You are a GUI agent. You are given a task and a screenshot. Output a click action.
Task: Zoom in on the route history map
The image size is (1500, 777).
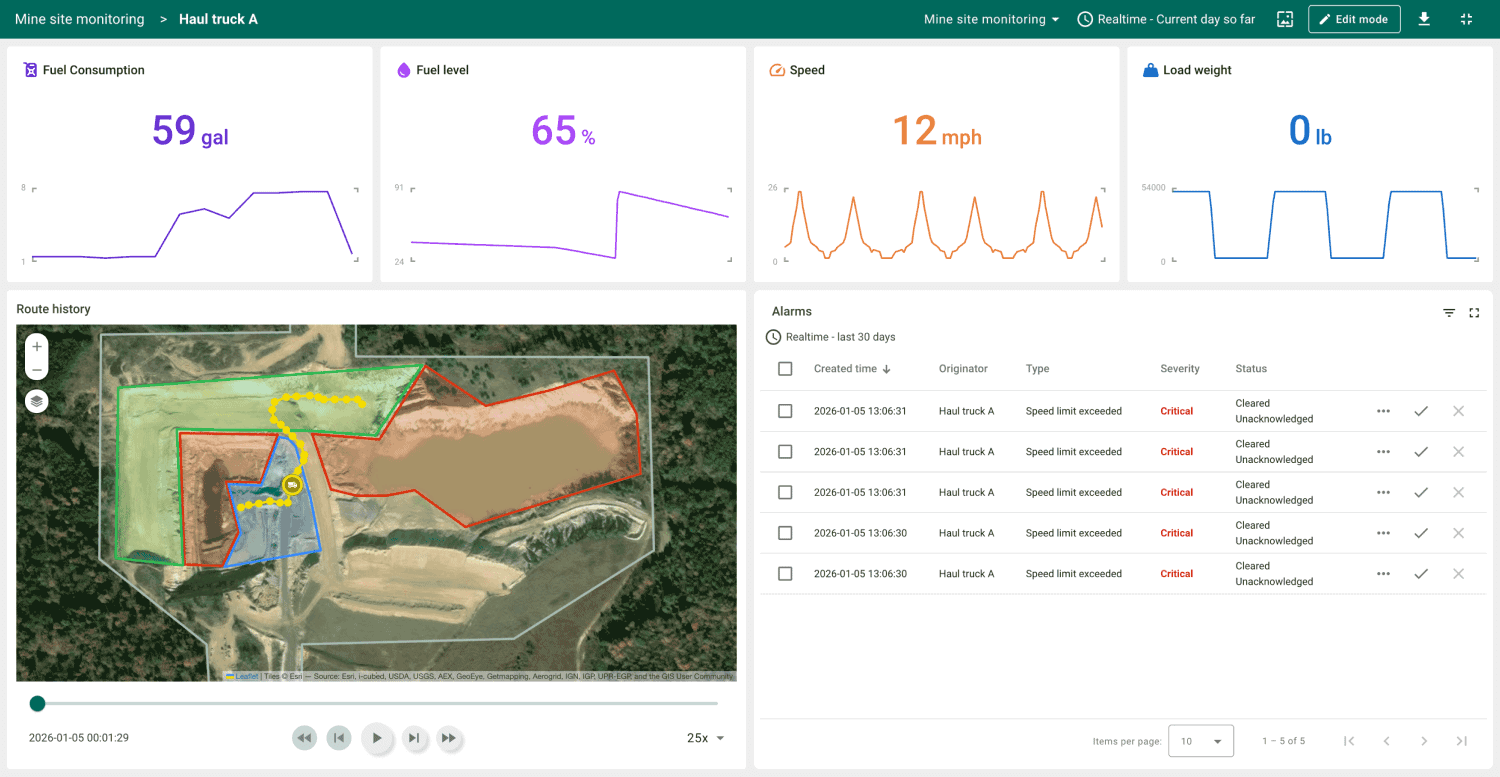(37, 346)
